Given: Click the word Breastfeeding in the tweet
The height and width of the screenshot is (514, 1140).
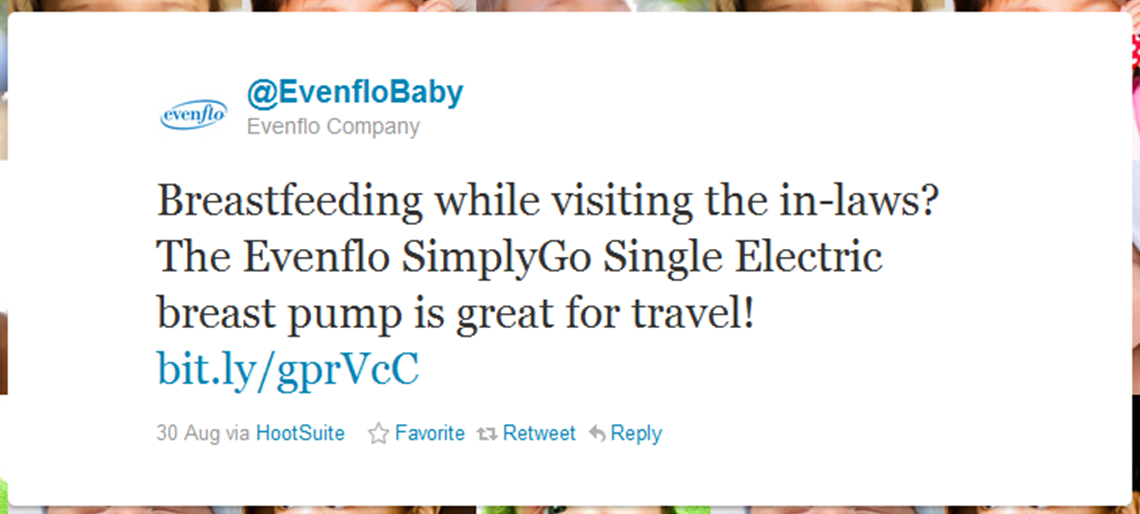Looking at the screenshot, I should click(290, 203).
